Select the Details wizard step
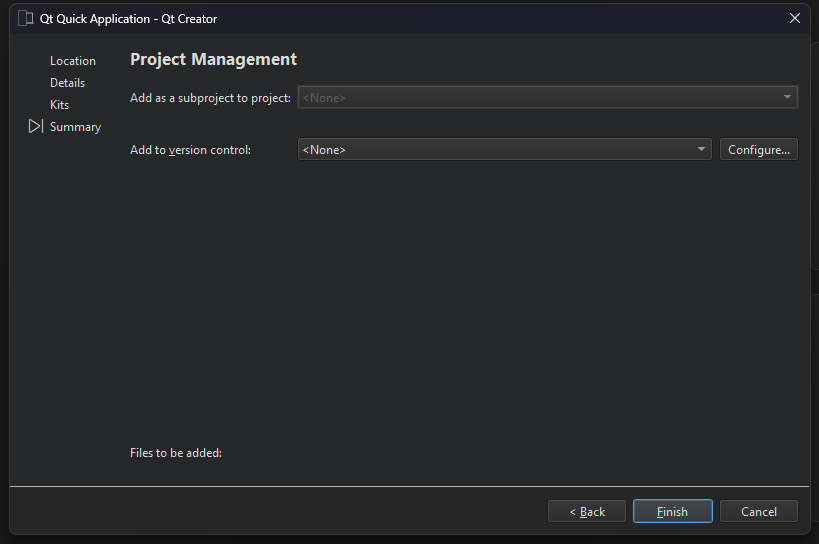 (x=67, y=83)
